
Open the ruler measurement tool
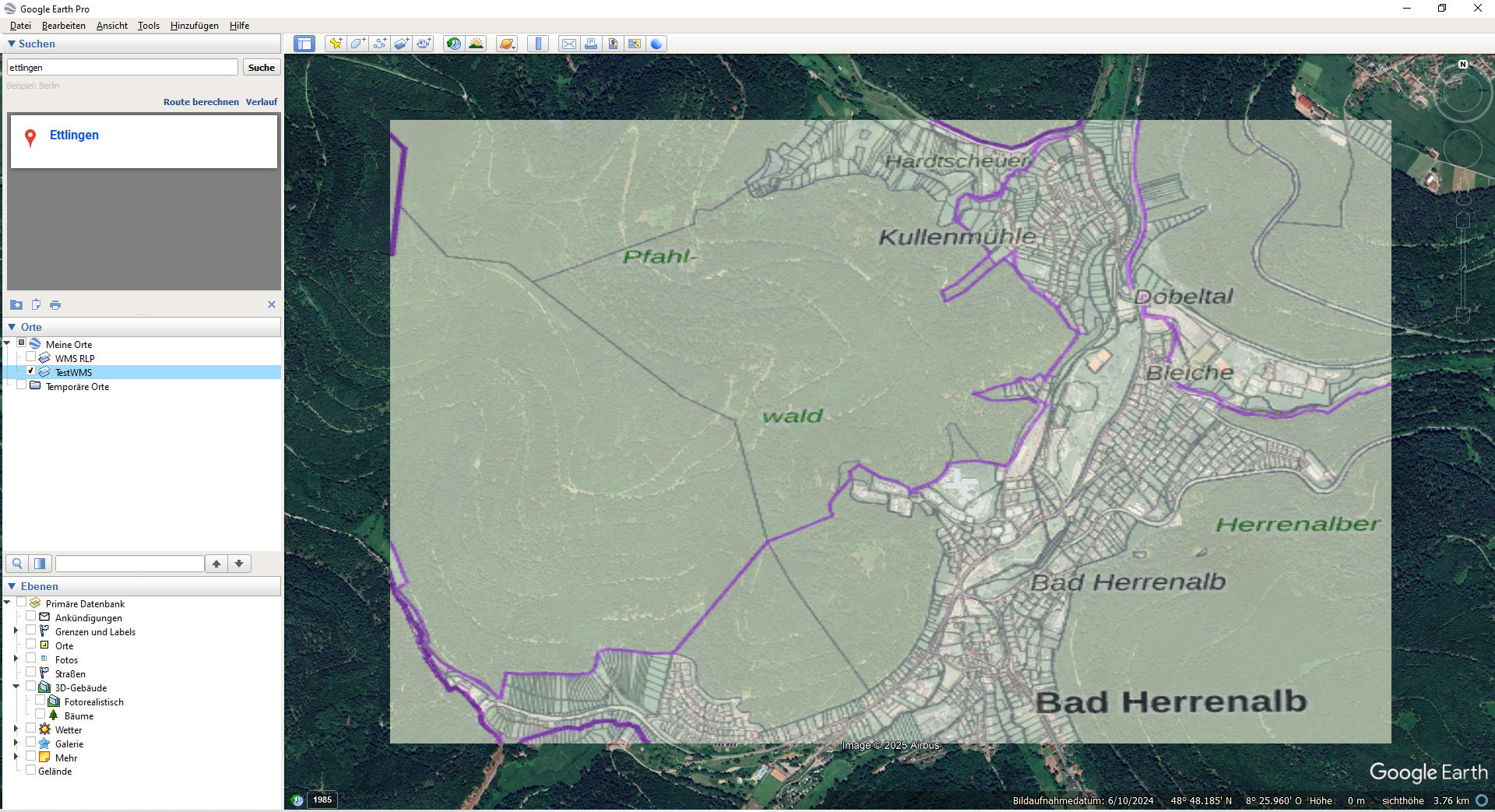(x=538, y=44)
